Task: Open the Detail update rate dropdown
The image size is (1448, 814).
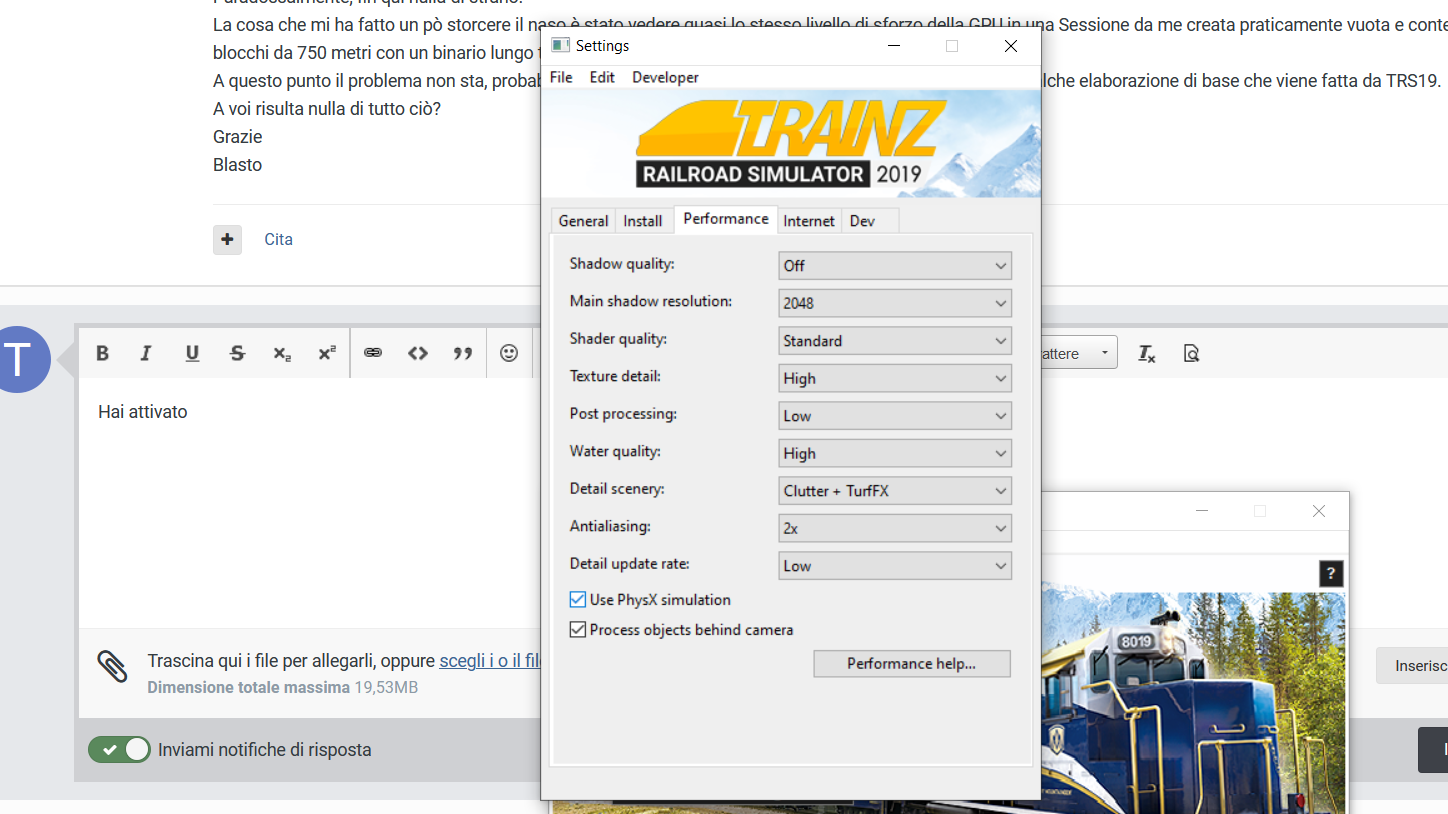Action: 895,566
